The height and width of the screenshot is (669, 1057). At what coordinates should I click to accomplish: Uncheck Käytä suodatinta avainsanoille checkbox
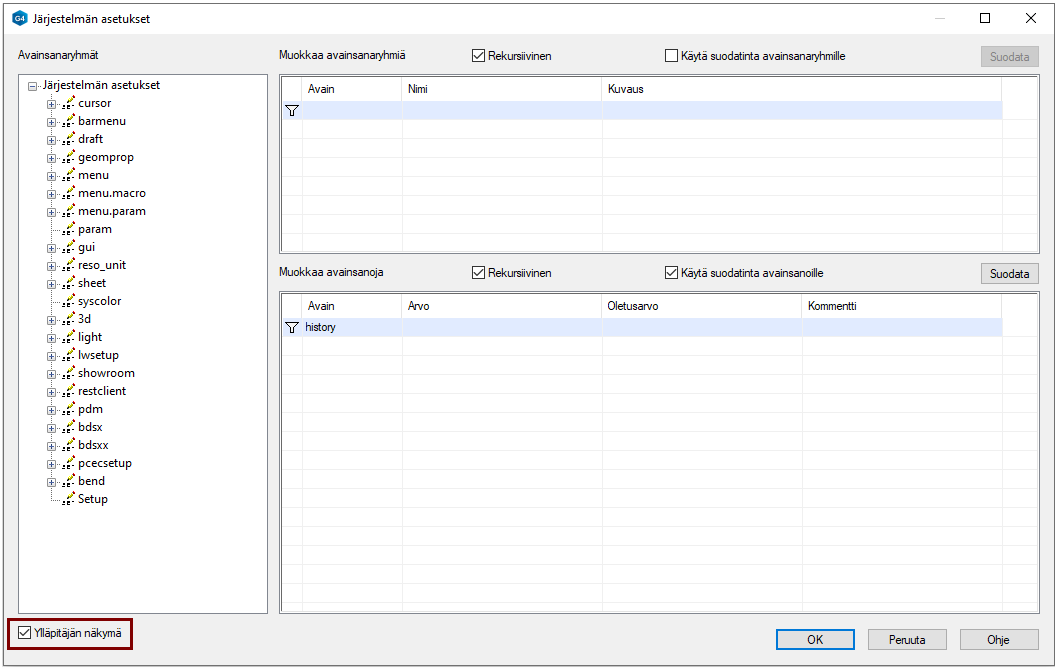(672, 273)
